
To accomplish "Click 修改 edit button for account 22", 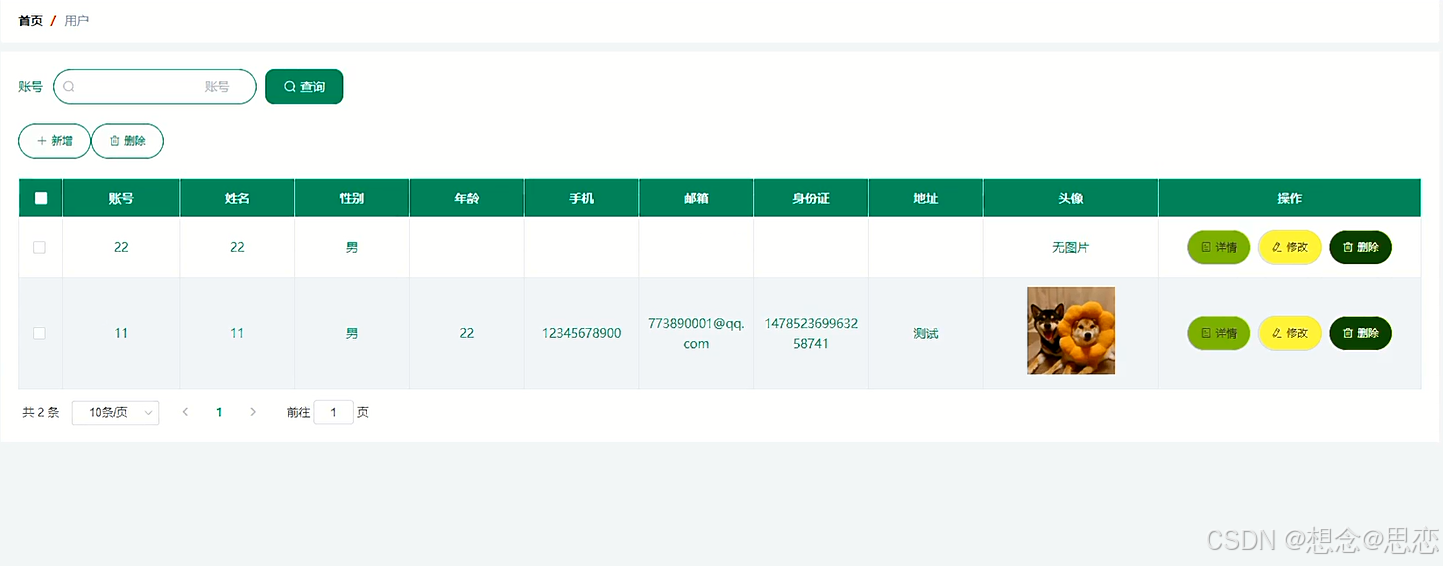I will click(1290, 247).
